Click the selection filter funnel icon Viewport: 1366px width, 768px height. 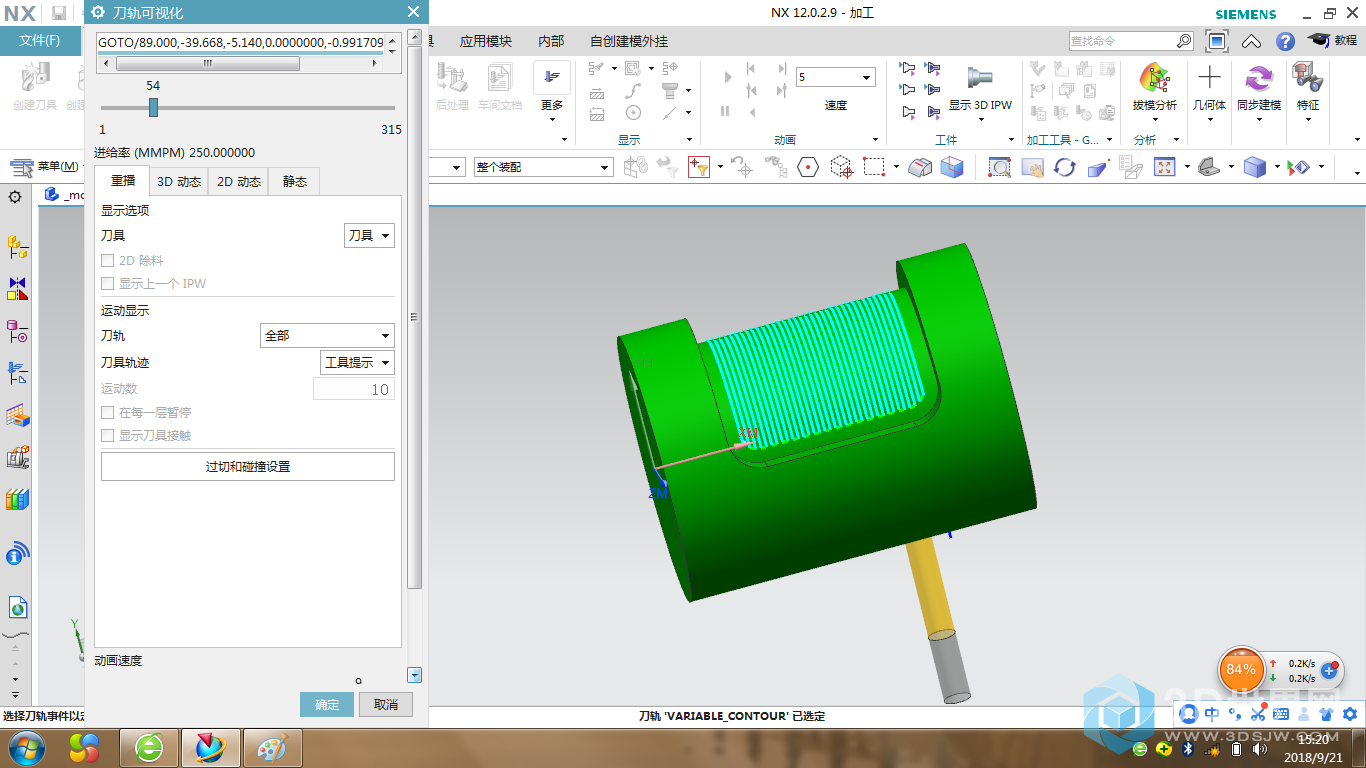(697, 167)
